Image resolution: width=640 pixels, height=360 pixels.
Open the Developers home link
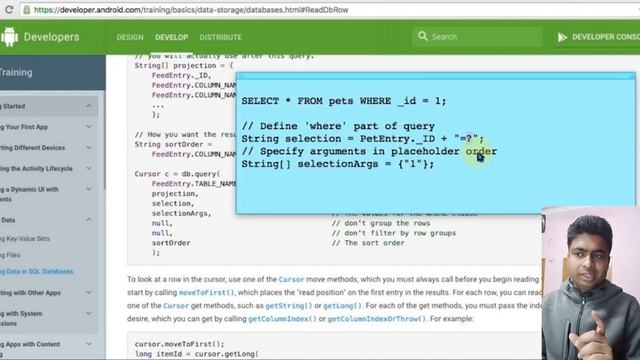(51, 37)
